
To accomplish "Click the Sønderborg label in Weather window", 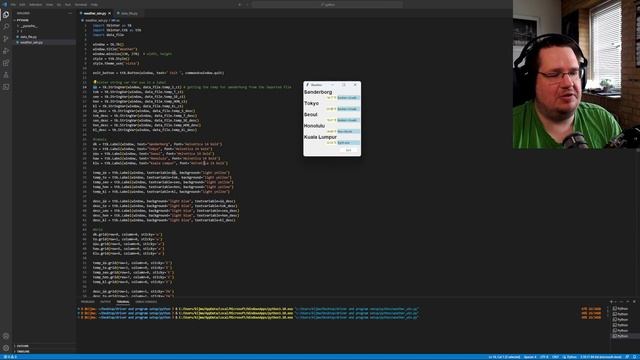I will coord(318,92).
